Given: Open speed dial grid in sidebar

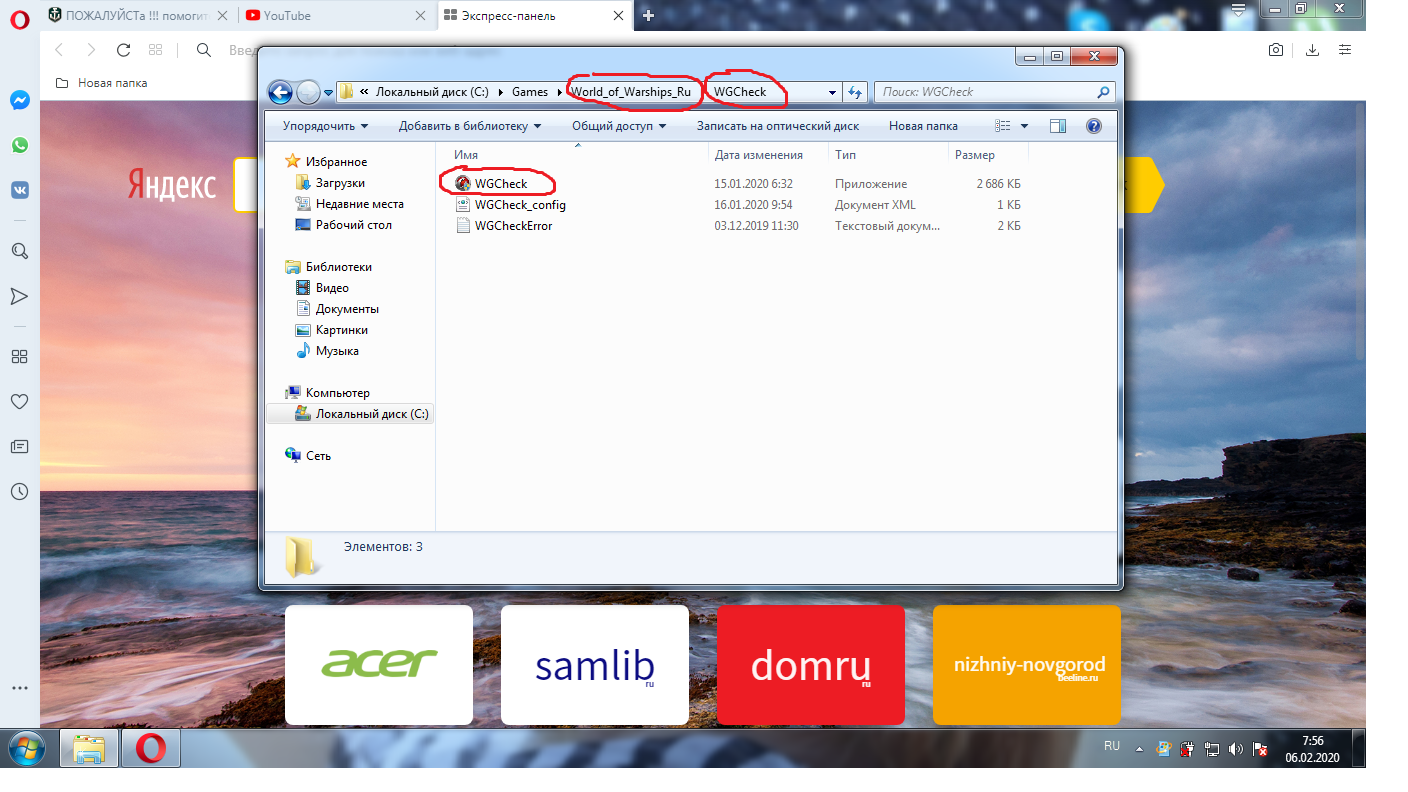Looking at the screenshot, I should [x=19, y=356].
